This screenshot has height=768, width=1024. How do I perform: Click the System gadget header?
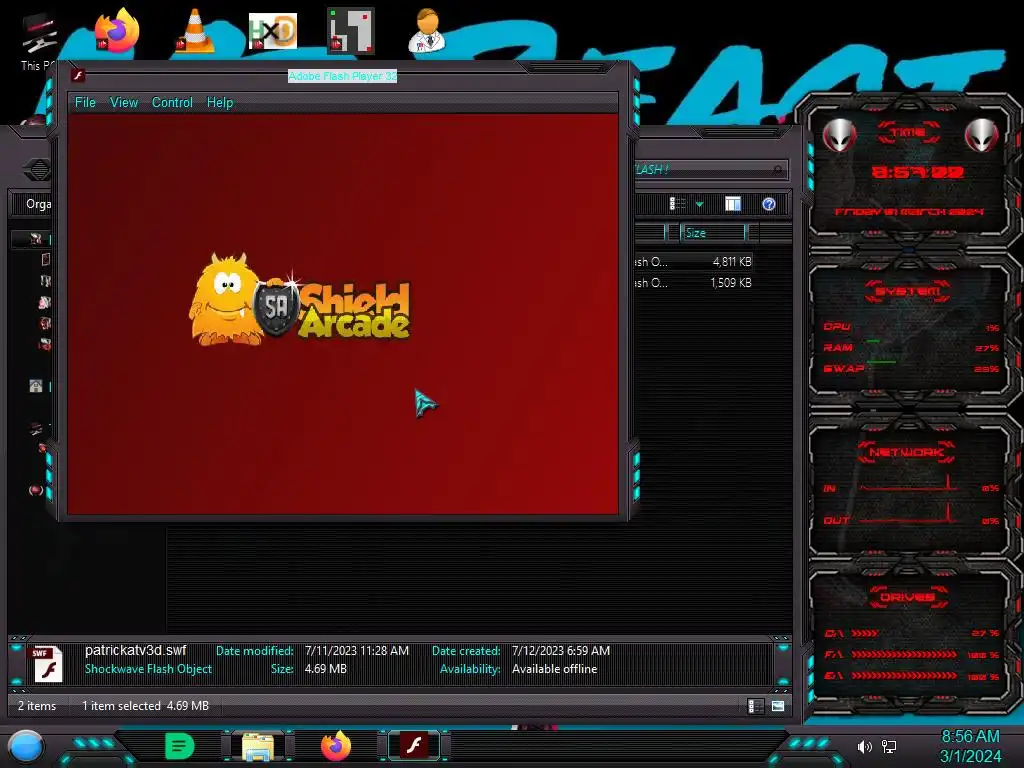[907, 291]
